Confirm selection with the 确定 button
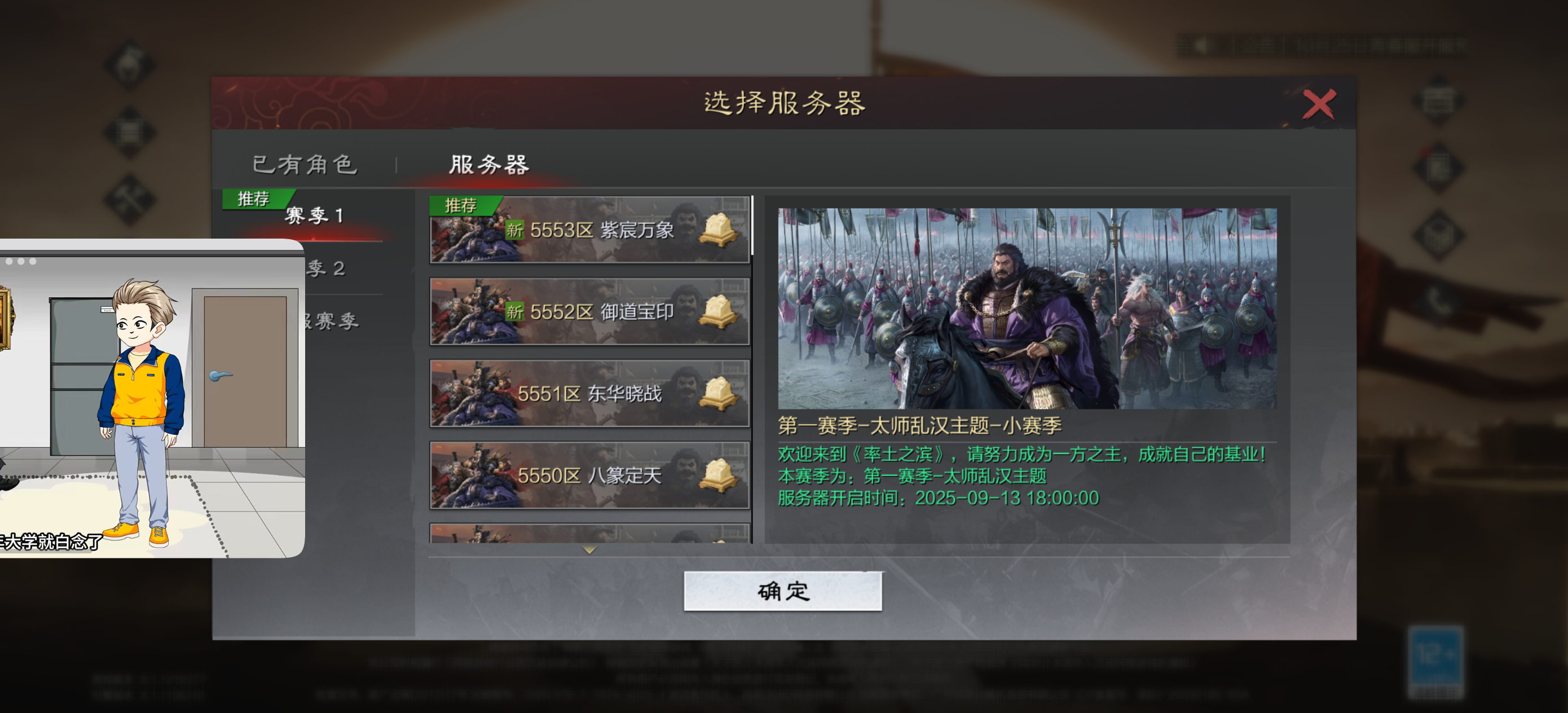The height and width of the screenshot is (713, 1568). click(x=783, y=591)
